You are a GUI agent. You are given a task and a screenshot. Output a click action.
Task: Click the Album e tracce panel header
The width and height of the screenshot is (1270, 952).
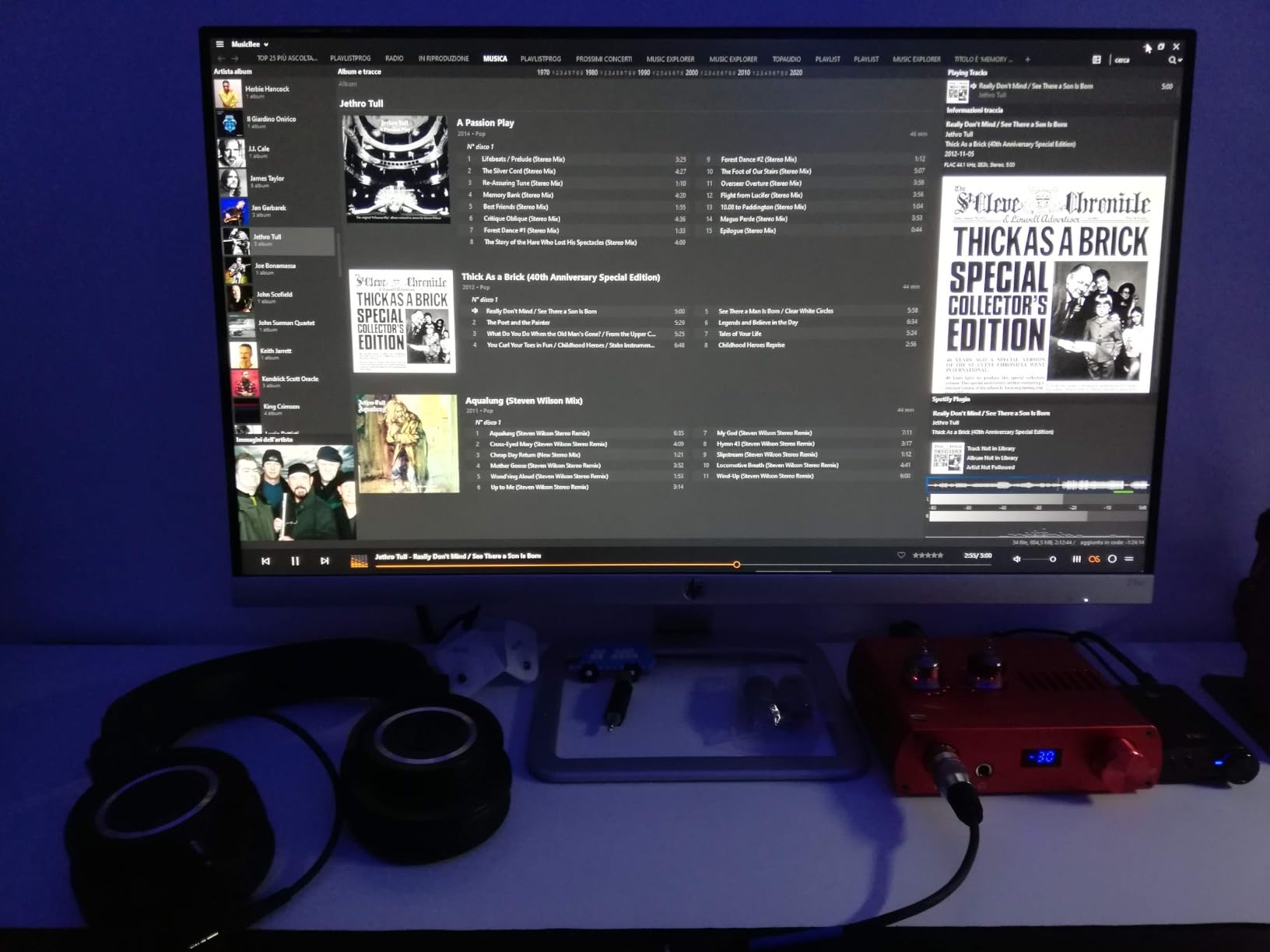360,72
